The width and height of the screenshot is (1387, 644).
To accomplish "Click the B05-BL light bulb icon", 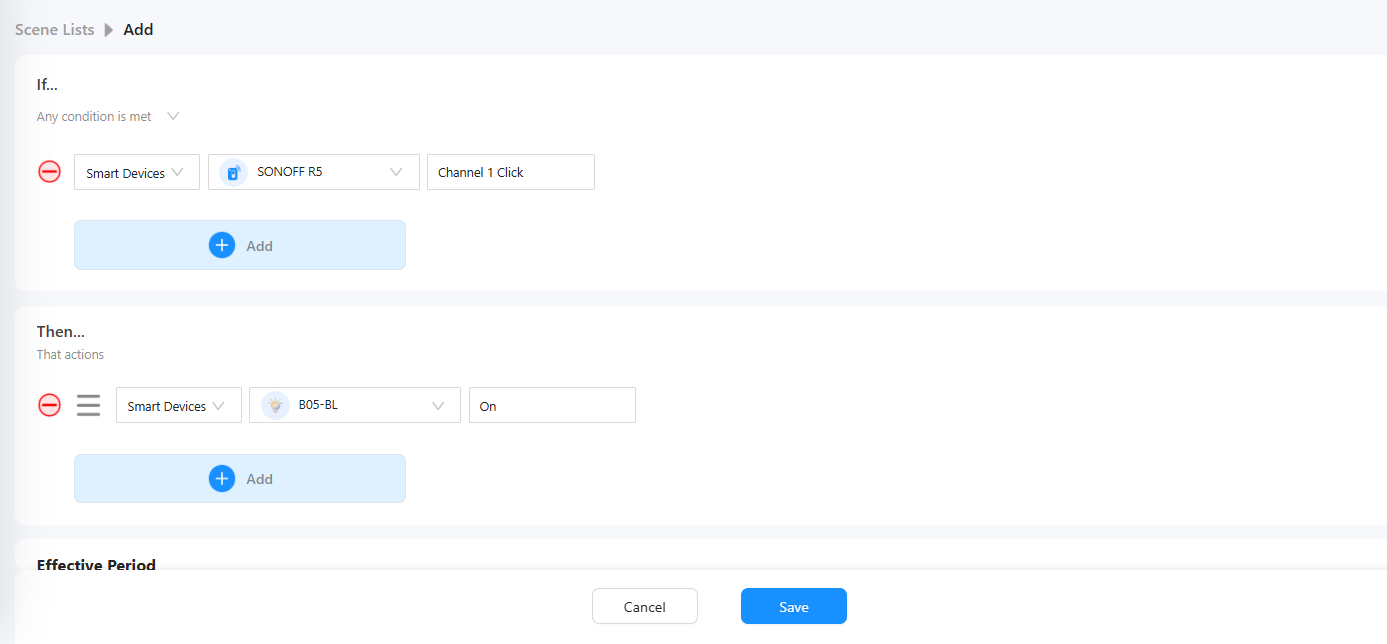I will [x=275, y=405].
